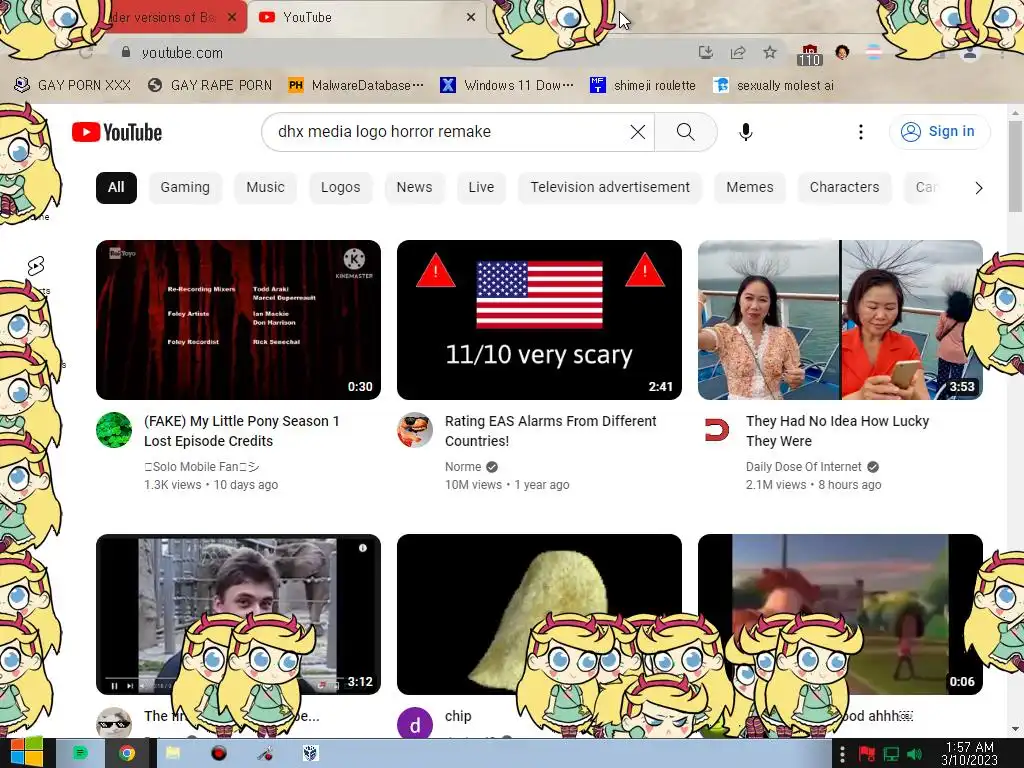The height and width of the screenshot is (768, 1024).
Task: Open the shimeji roulette bookmark
Action: [x=643, y=86]
